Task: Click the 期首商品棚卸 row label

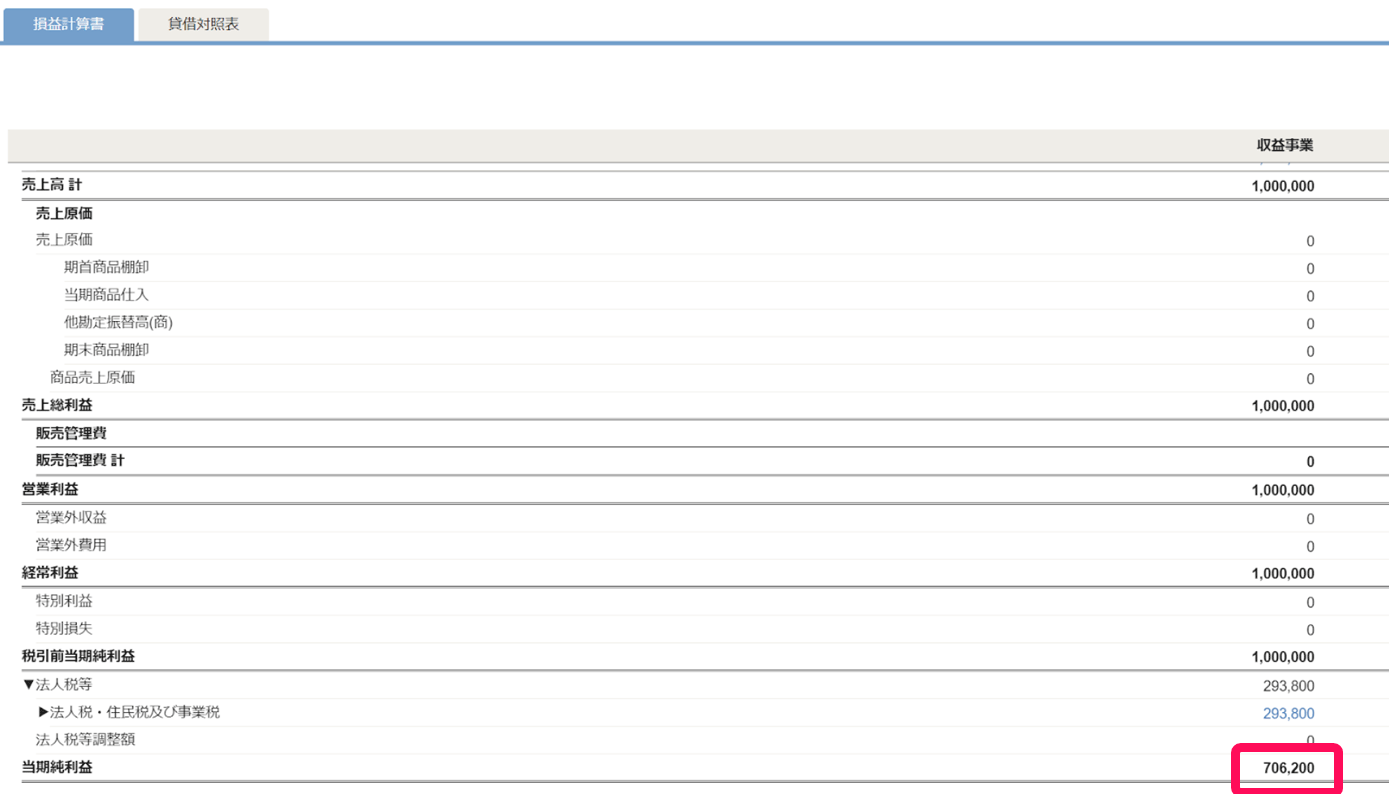Action: click(106, 267)
